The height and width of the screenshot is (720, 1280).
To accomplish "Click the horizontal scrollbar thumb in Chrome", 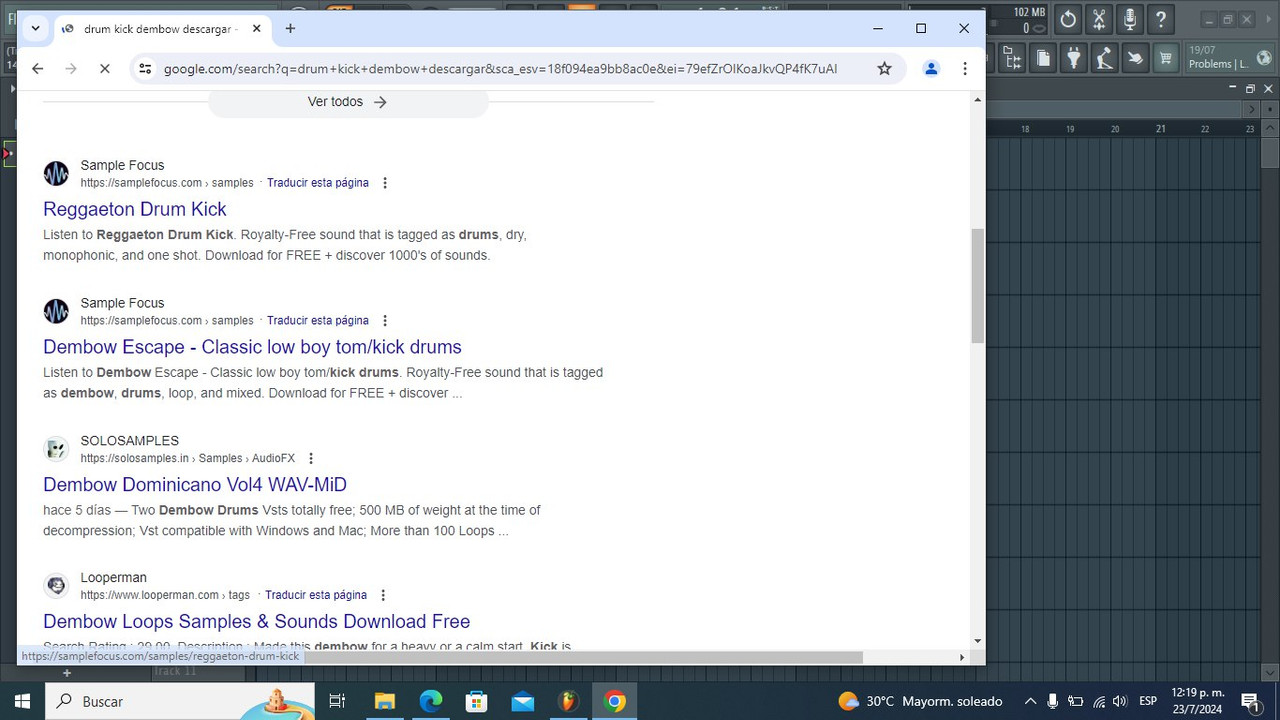I will coord(582,657).
